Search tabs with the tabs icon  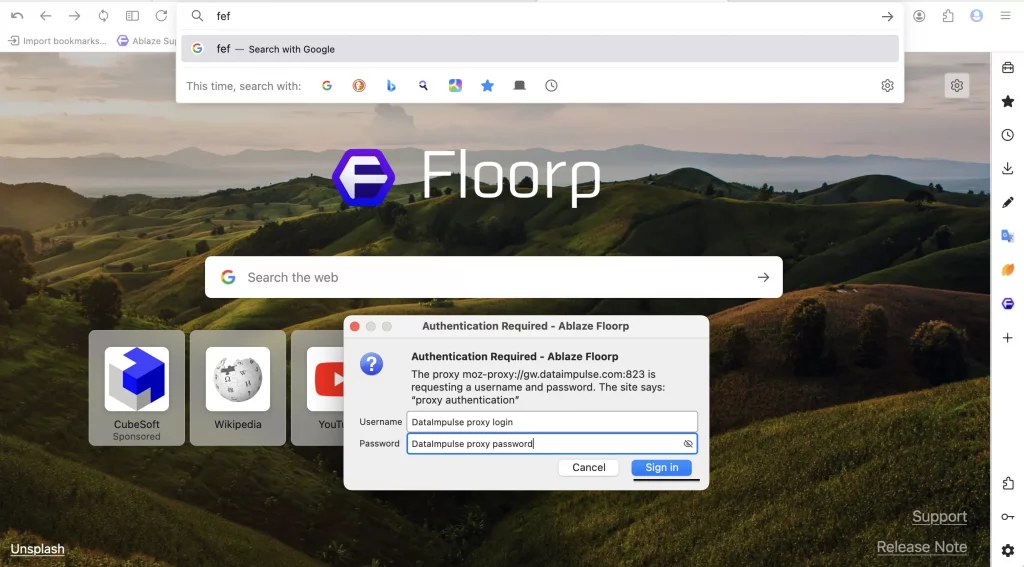519,86
